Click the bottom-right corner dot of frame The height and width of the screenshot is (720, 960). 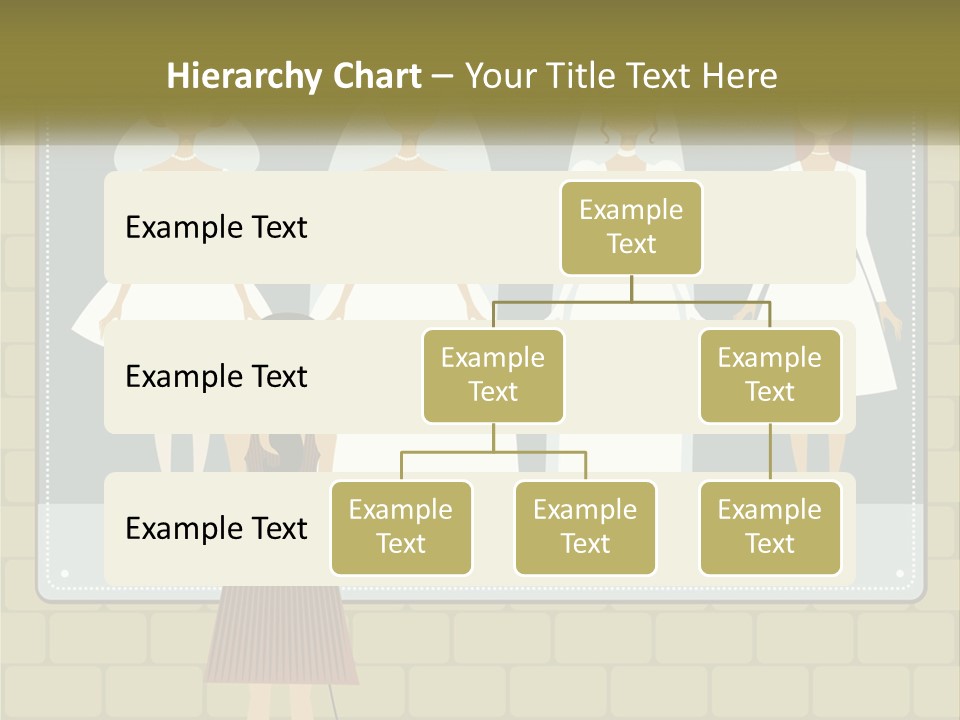899,574
